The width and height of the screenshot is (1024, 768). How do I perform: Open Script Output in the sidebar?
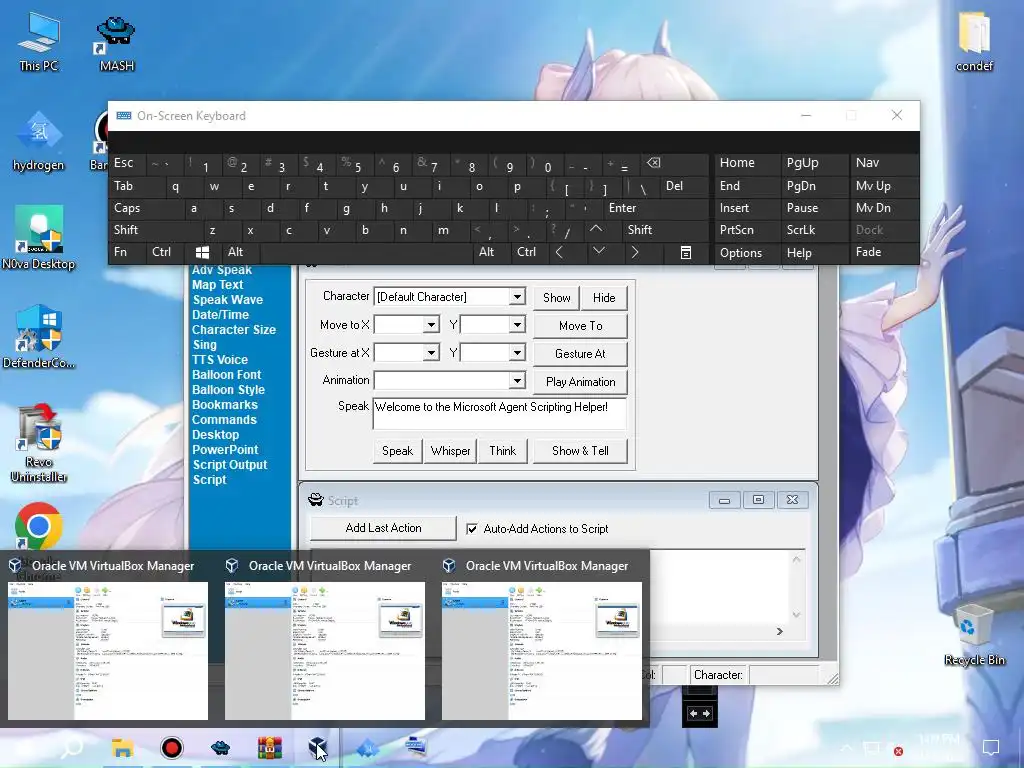pos(230,465)
